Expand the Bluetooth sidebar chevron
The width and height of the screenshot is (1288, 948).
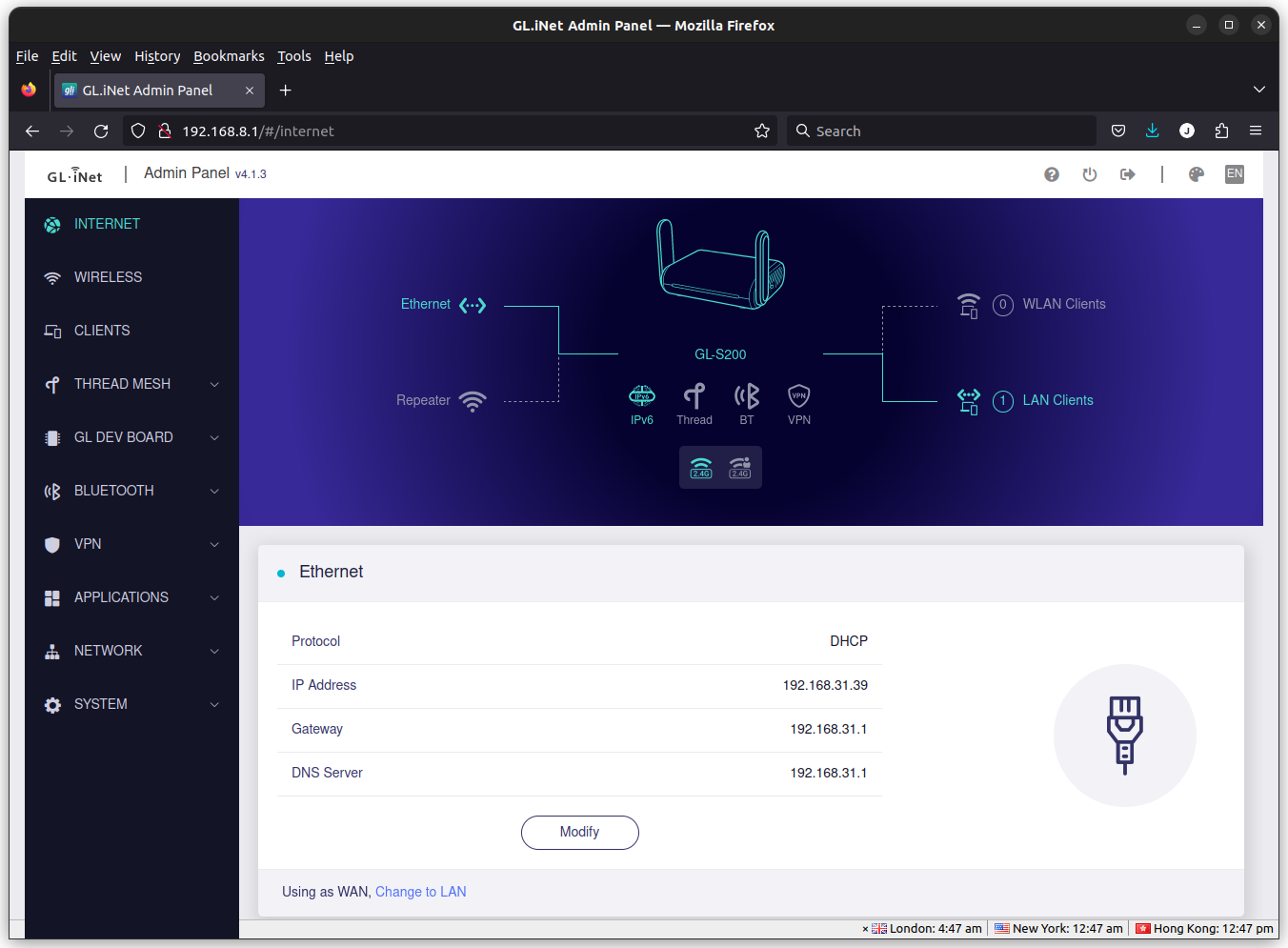[x=214, y=491]
